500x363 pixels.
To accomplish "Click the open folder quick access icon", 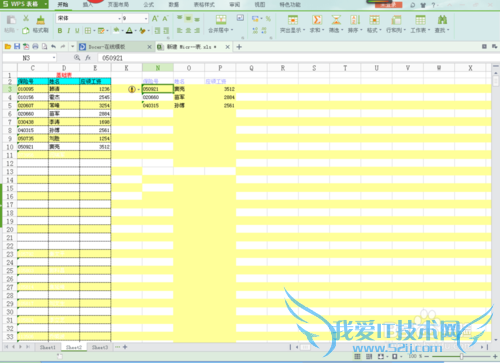I will pyautogui.click(x=8, y=47).
